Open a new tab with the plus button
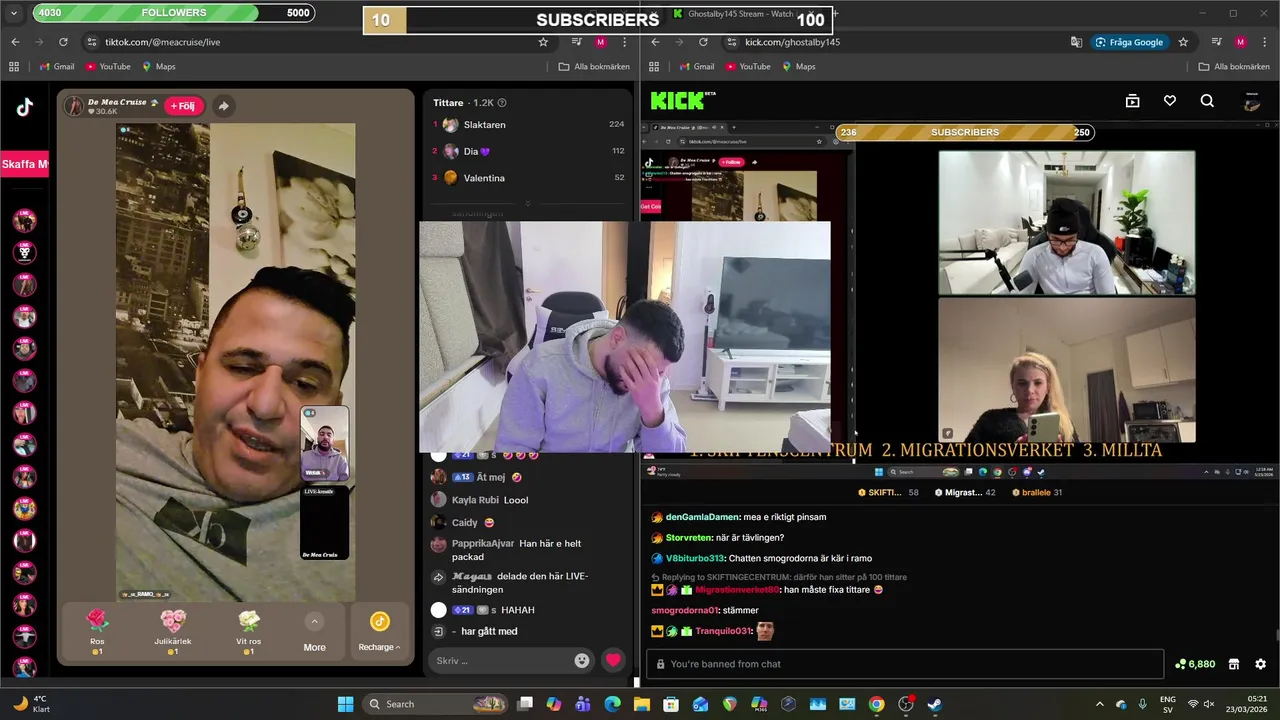Viewport: 1280px width, 720px height. [834, 13]
